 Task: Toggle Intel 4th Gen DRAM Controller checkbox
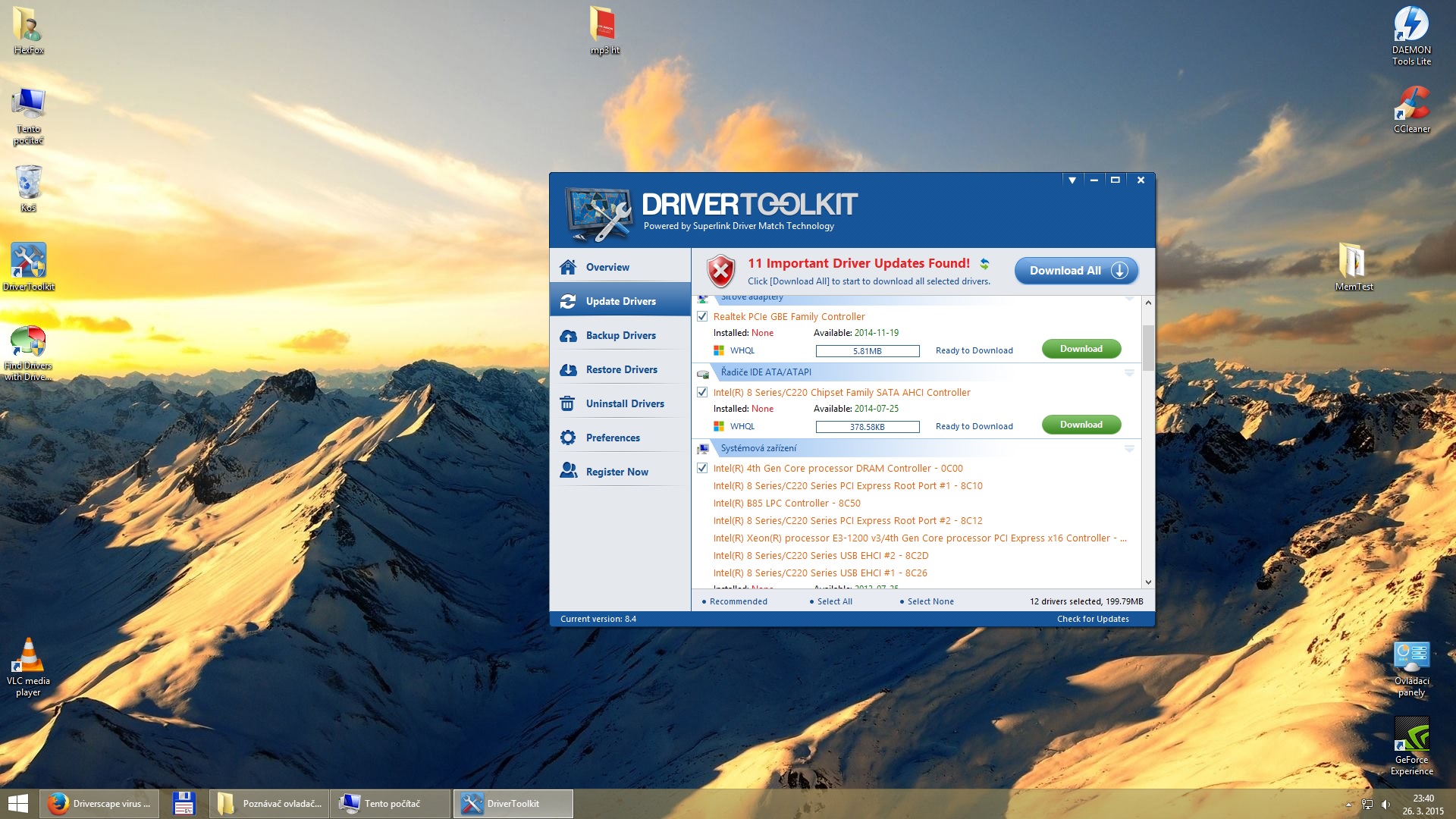(x=702, y=469)
